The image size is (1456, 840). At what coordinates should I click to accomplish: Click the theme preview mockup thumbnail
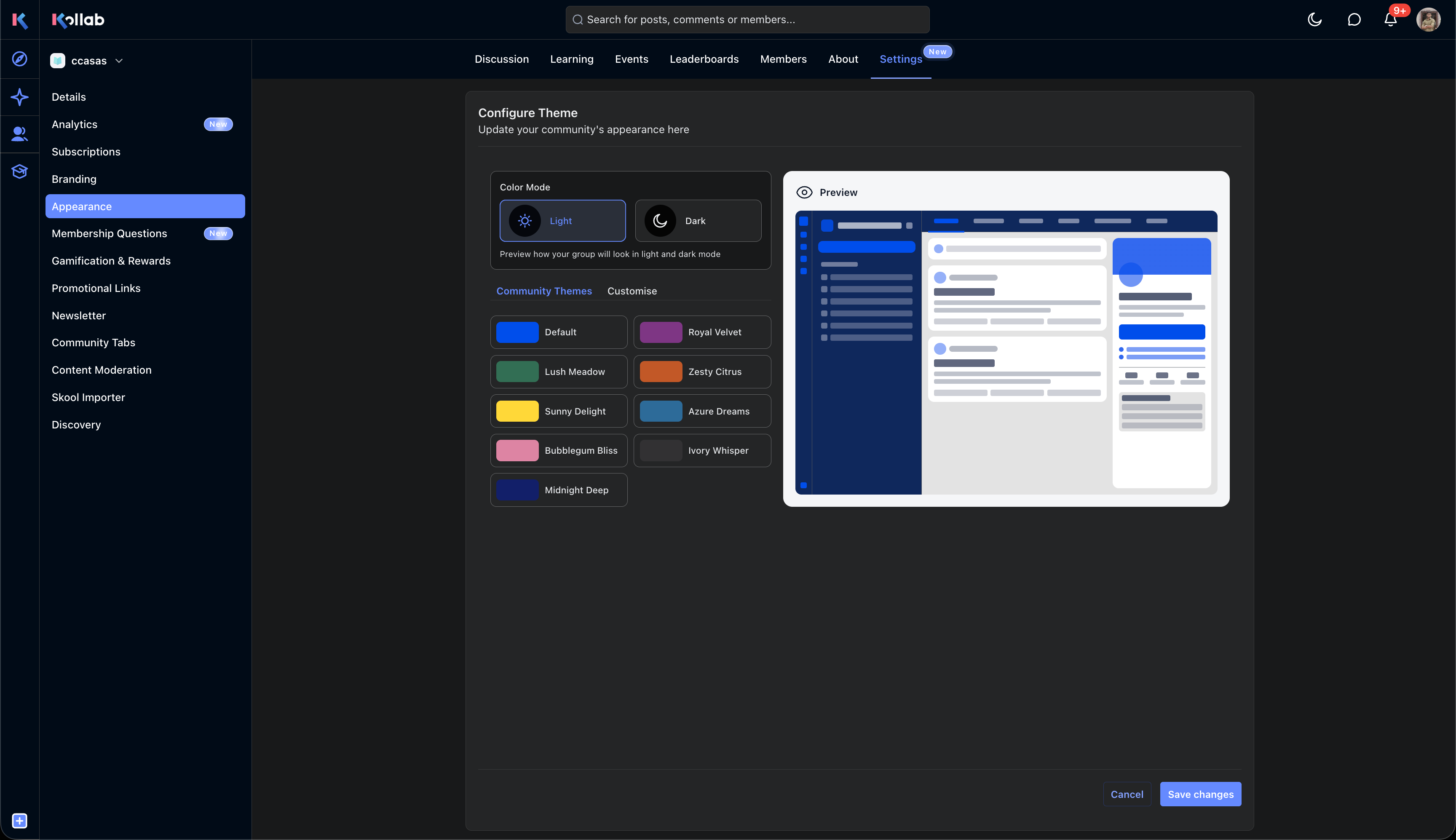pyautogui.click(x=1006, y=353)
